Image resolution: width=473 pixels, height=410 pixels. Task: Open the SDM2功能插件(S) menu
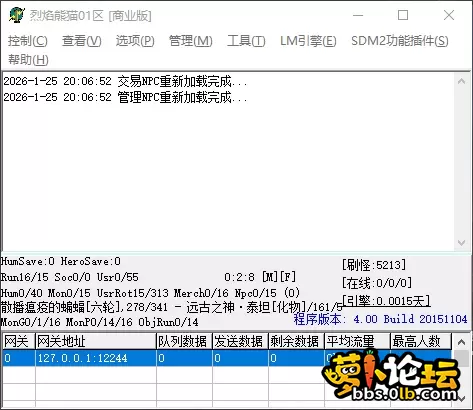point(400,41)
